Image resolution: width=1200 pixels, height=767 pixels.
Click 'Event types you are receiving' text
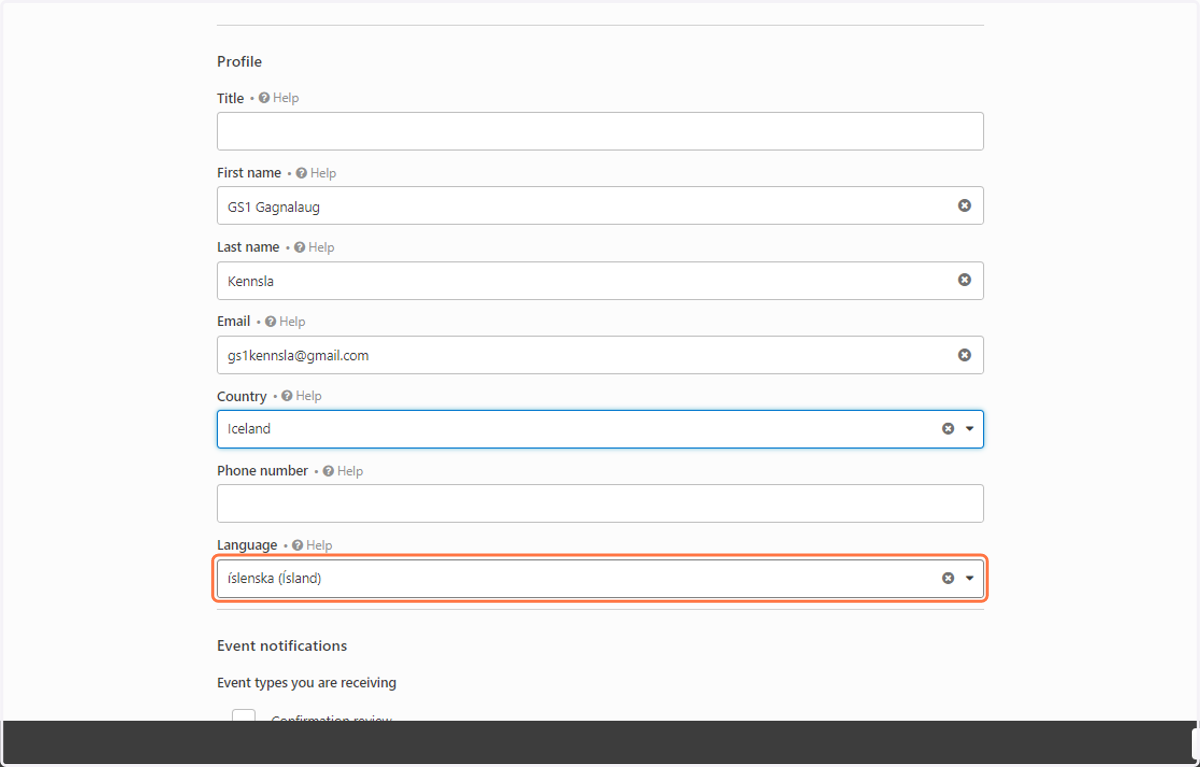click(x=307, y=683)
